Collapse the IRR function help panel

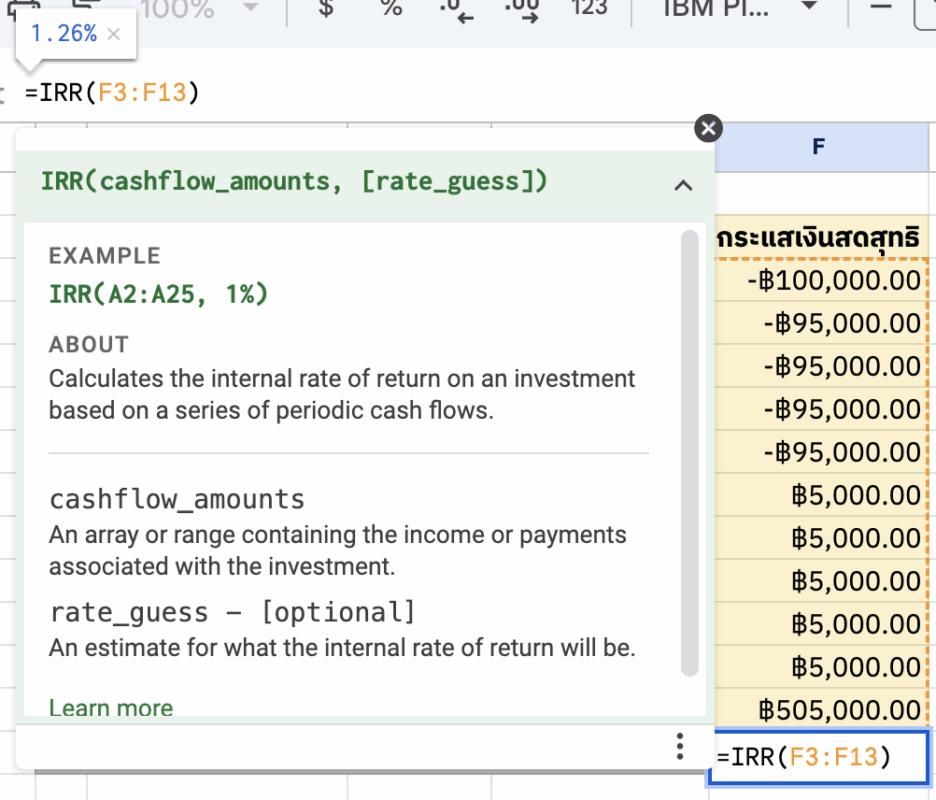point(683,185)
